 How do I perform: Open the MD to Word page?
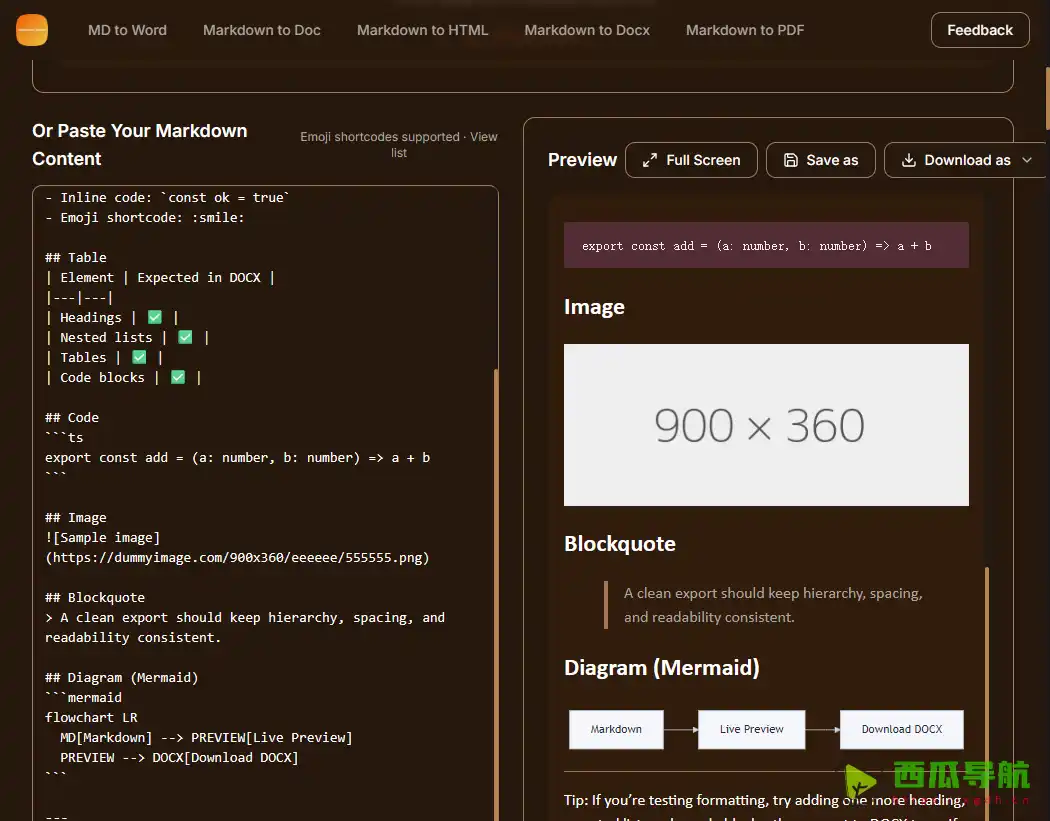(x=127, y=30)
